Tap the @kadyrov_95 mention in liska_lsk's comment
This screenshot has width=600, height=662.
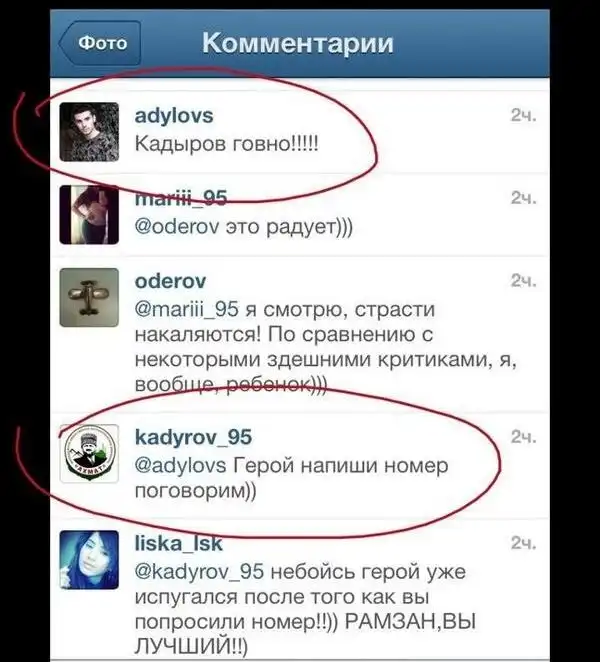coord(199,572)
